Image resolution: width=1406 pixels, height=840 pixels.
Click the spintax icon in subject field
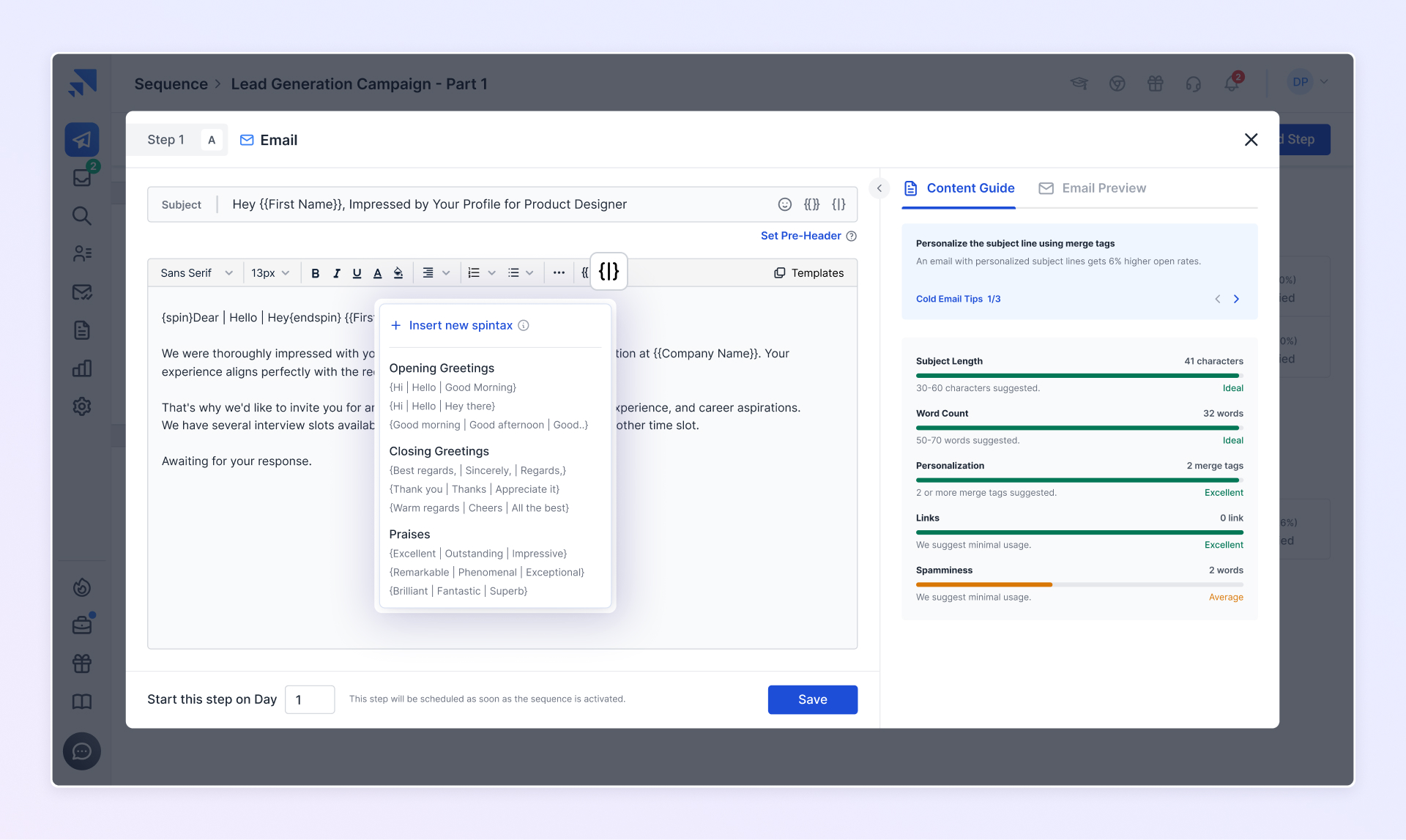coord(838,204)
